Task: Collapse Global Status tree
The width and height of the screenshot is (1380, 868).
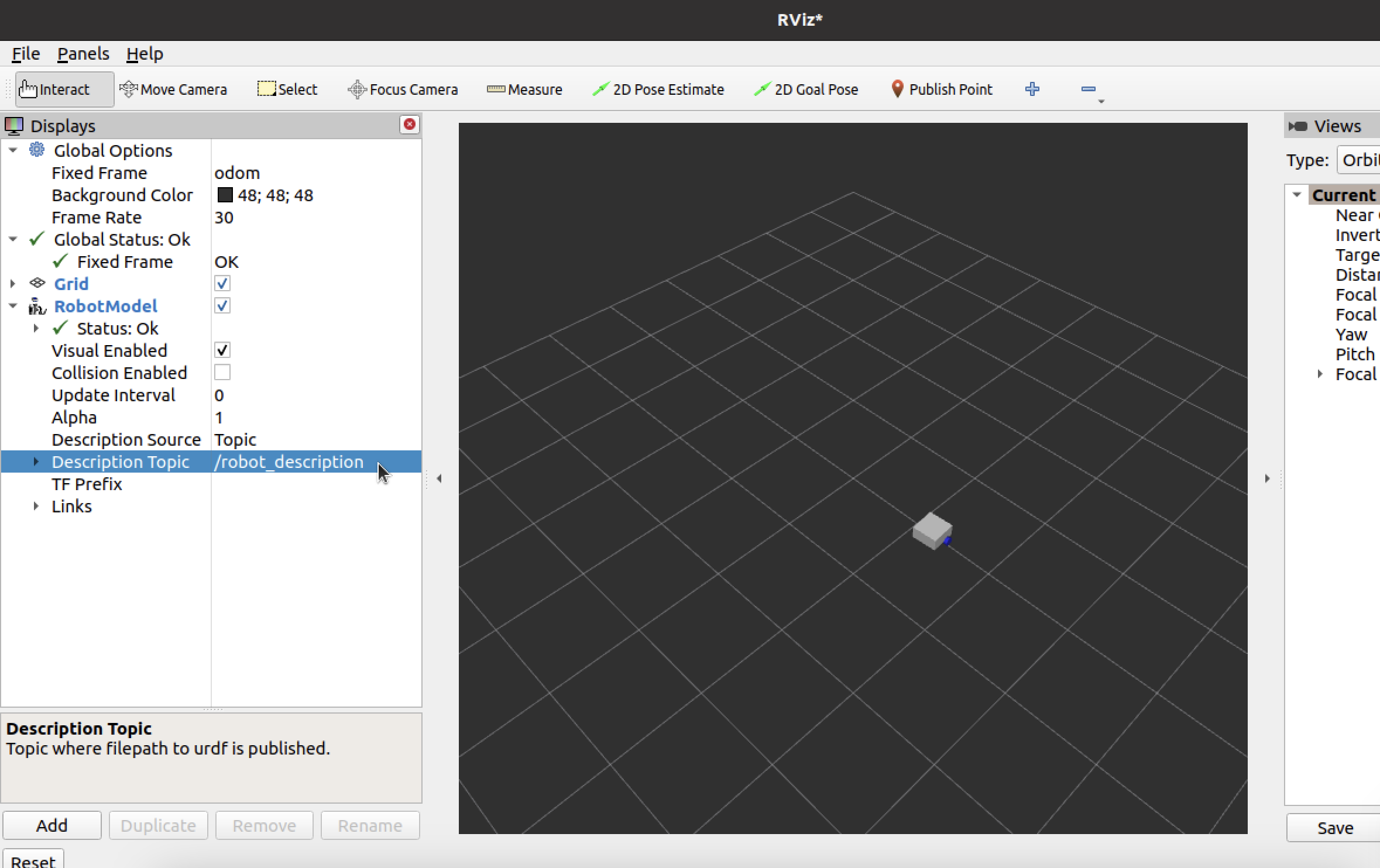Action: pyautogui.click(x=13, y=239)
